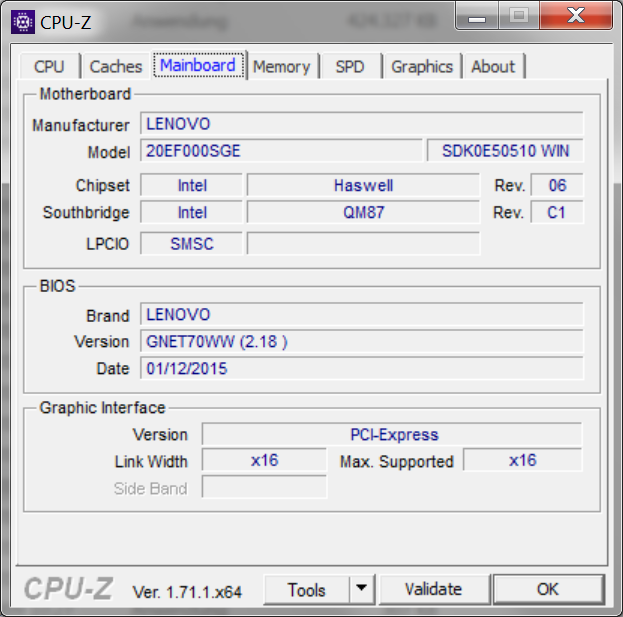
Task: Go to the About tab
Action: pyautogui.click(x=493, y=66)
